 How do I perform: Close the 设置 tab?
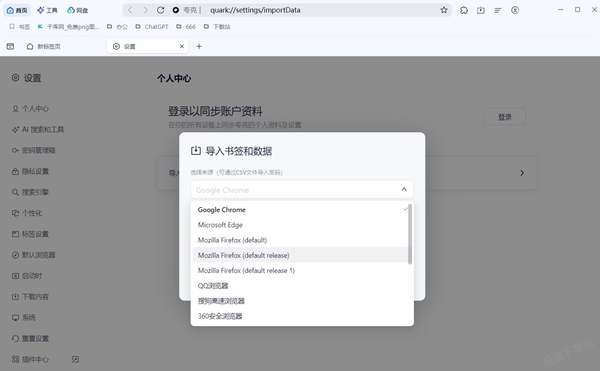pos(182,46)
